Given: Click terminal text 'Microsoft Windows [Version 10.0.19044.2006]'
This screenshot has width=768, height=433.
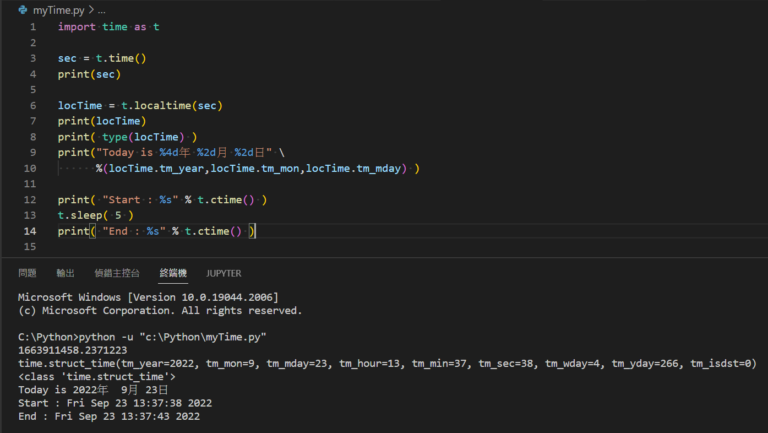Looking at the screenshot, I should pos(148,297).
